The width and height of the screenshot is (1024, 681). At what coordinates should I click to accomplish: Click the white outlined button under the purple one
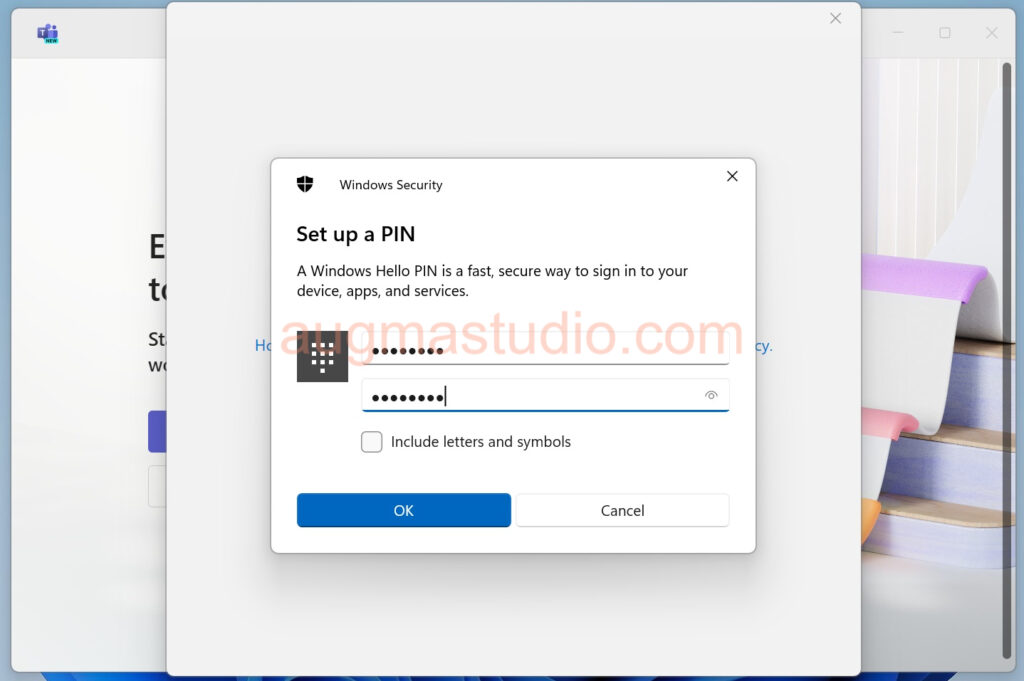click(157, 486)
